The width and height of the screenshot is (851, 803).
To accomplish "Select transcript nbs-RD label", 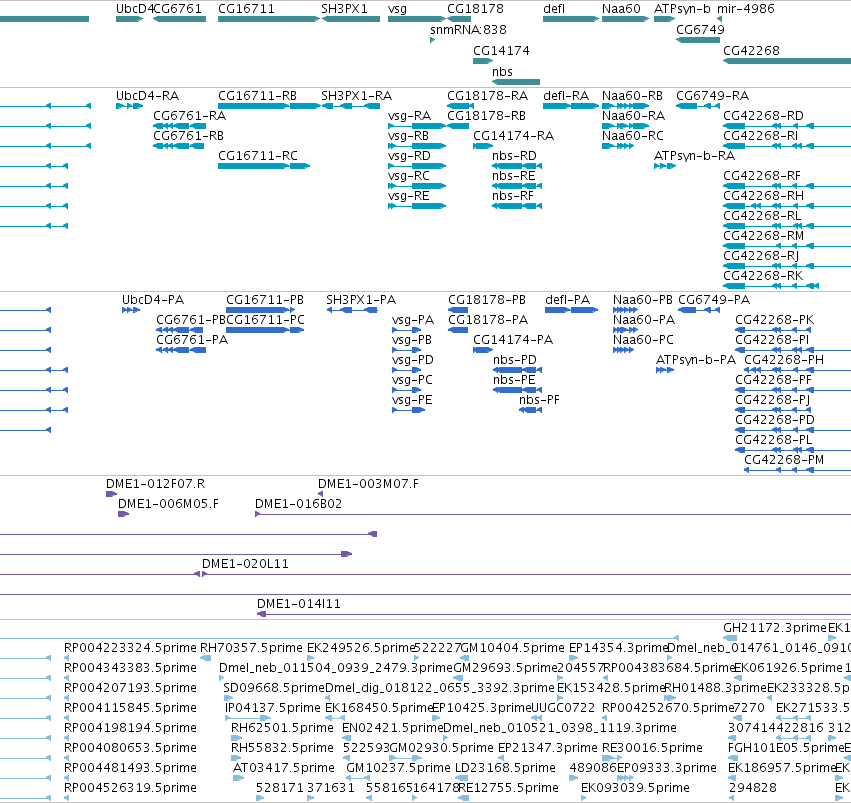I will [x=514, y=156].
